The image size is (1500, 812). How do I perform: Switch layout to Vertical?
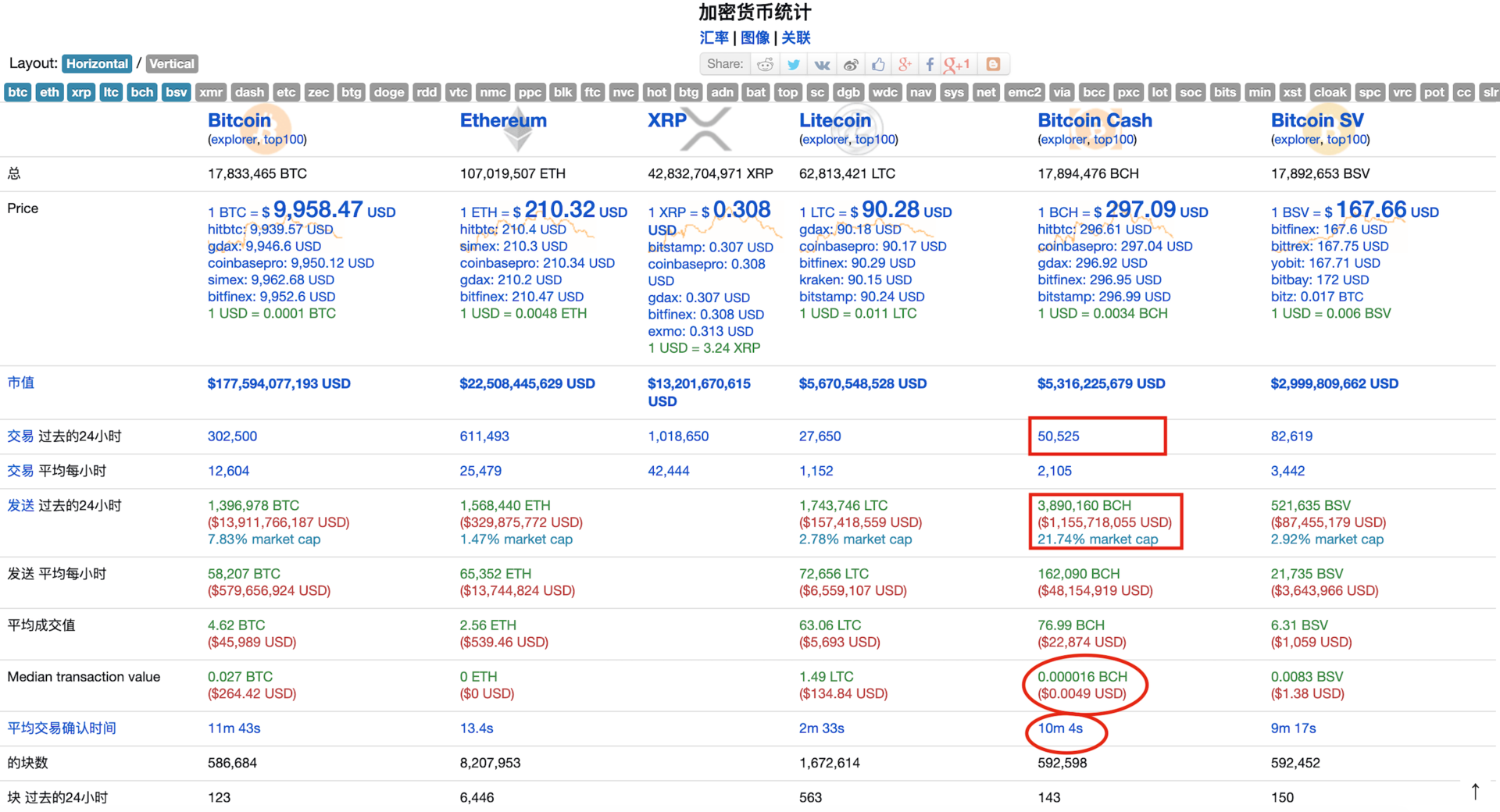(x=172, y=64)
